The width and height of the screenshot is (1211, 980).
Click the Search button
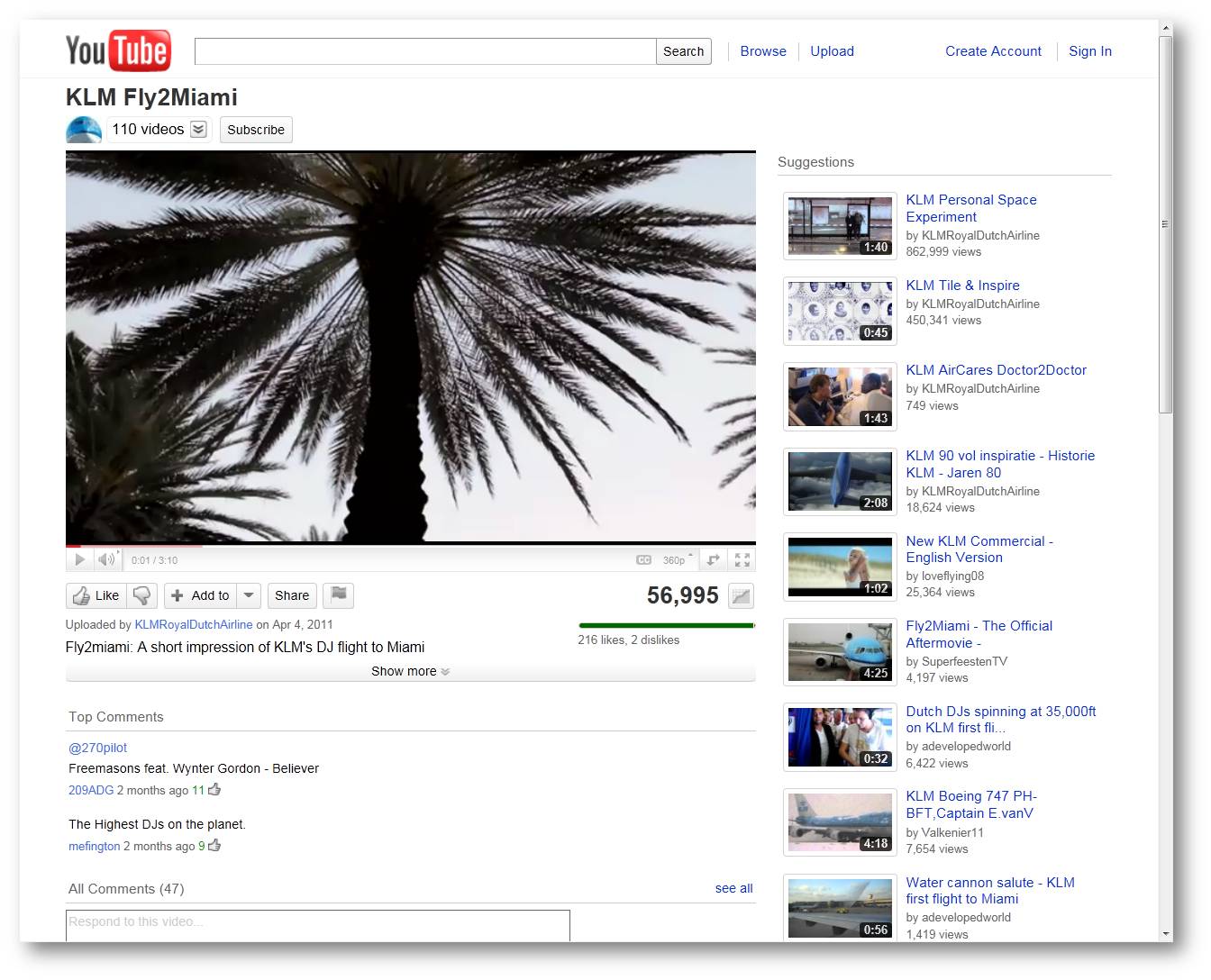pyautogui.click(x=684, y=51)
